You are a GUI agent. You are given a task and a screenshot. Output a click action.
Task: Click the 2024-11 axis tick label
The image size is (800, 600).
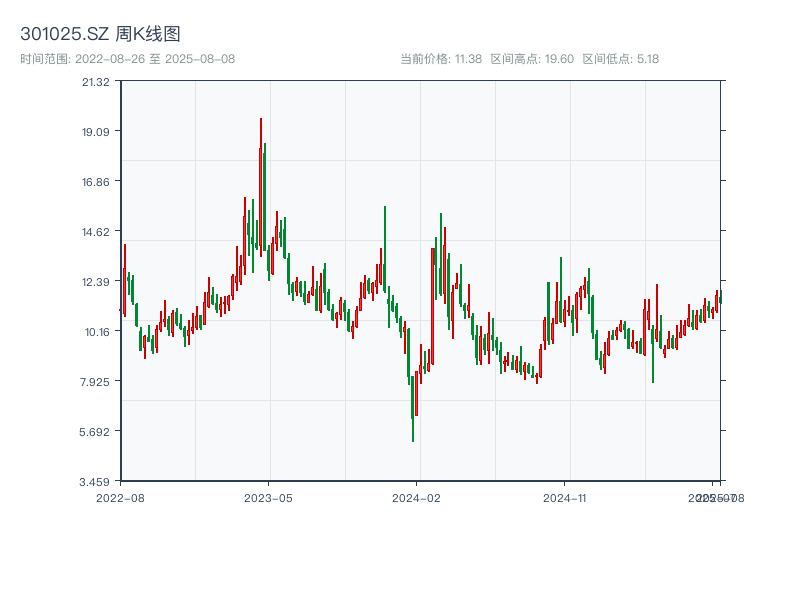click(x=565, y=496)
